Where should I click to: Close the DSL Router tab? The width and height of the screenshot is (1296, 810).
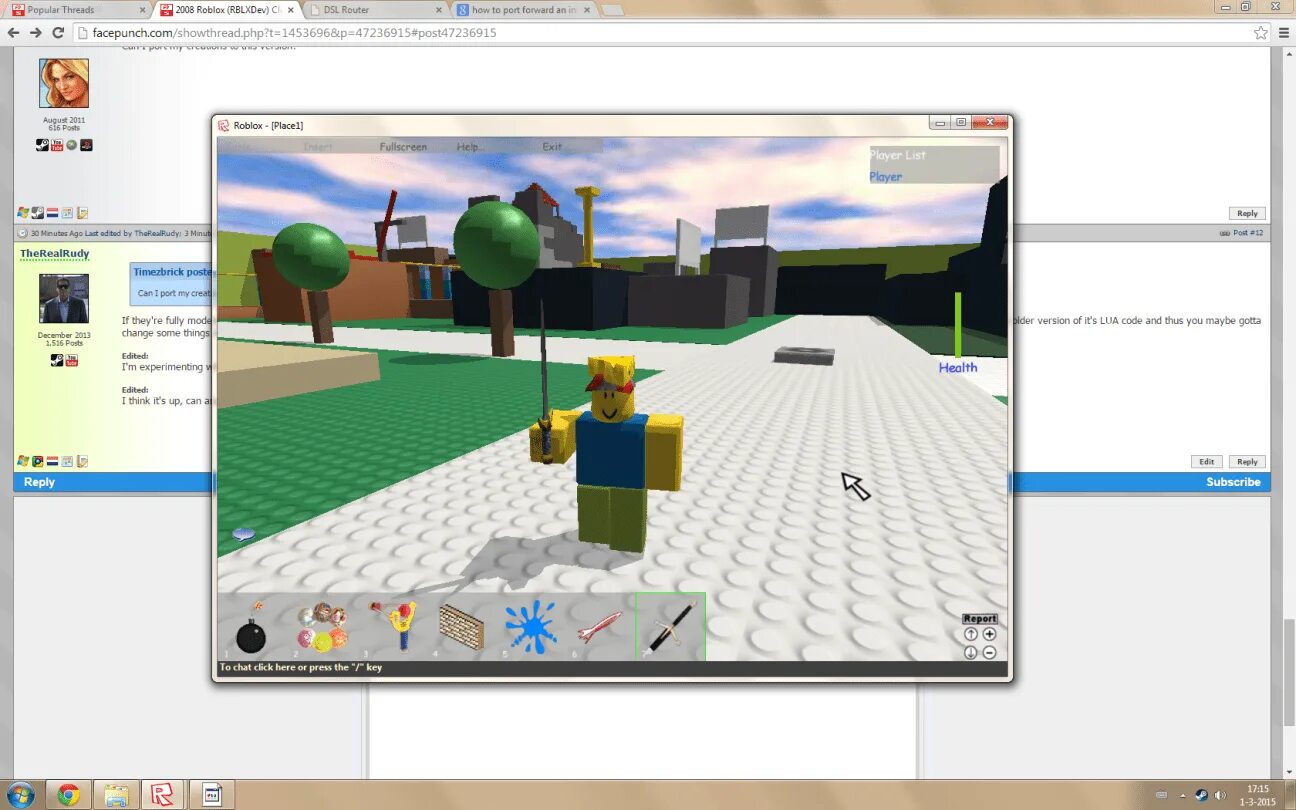point(438,10)
